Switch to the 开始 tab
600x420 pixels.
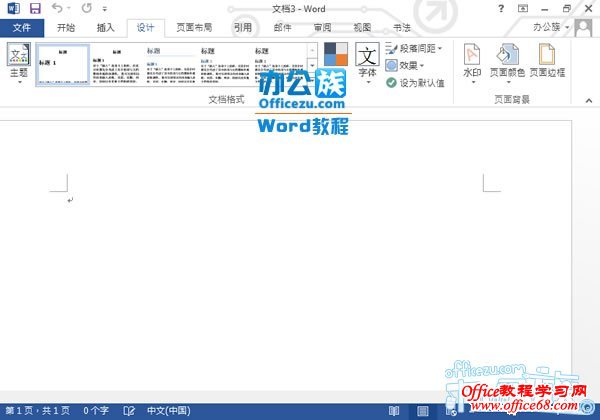(x=66, y=28)
